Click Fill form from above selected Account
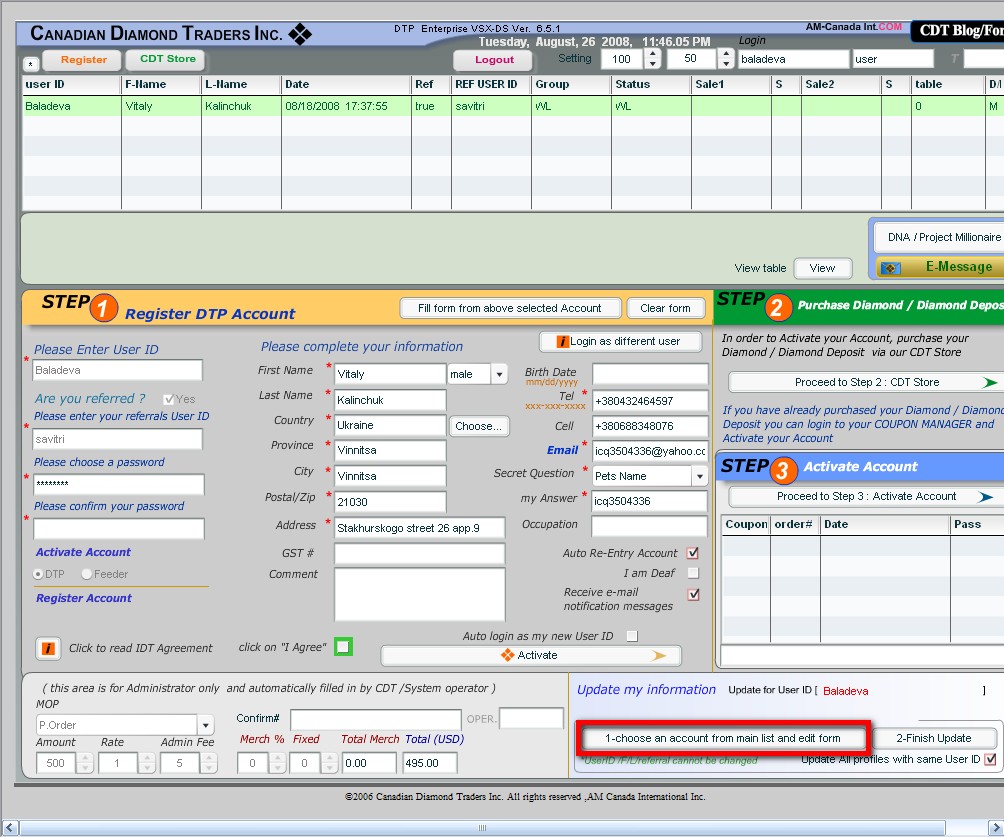The image size is (1004, 837). coord(510,308)
